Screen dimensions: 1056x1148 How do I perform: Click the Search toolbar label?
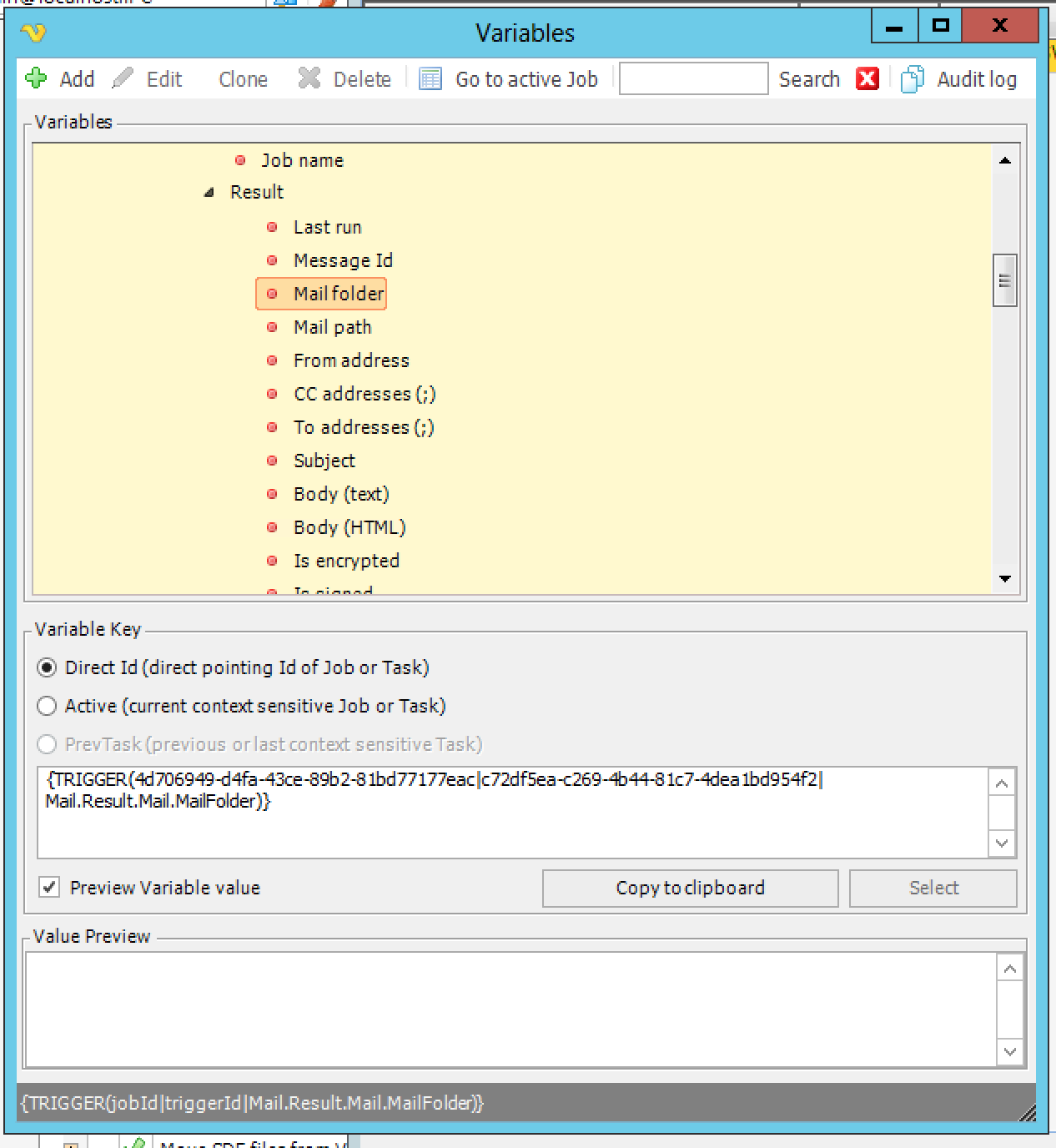point(808,79)
